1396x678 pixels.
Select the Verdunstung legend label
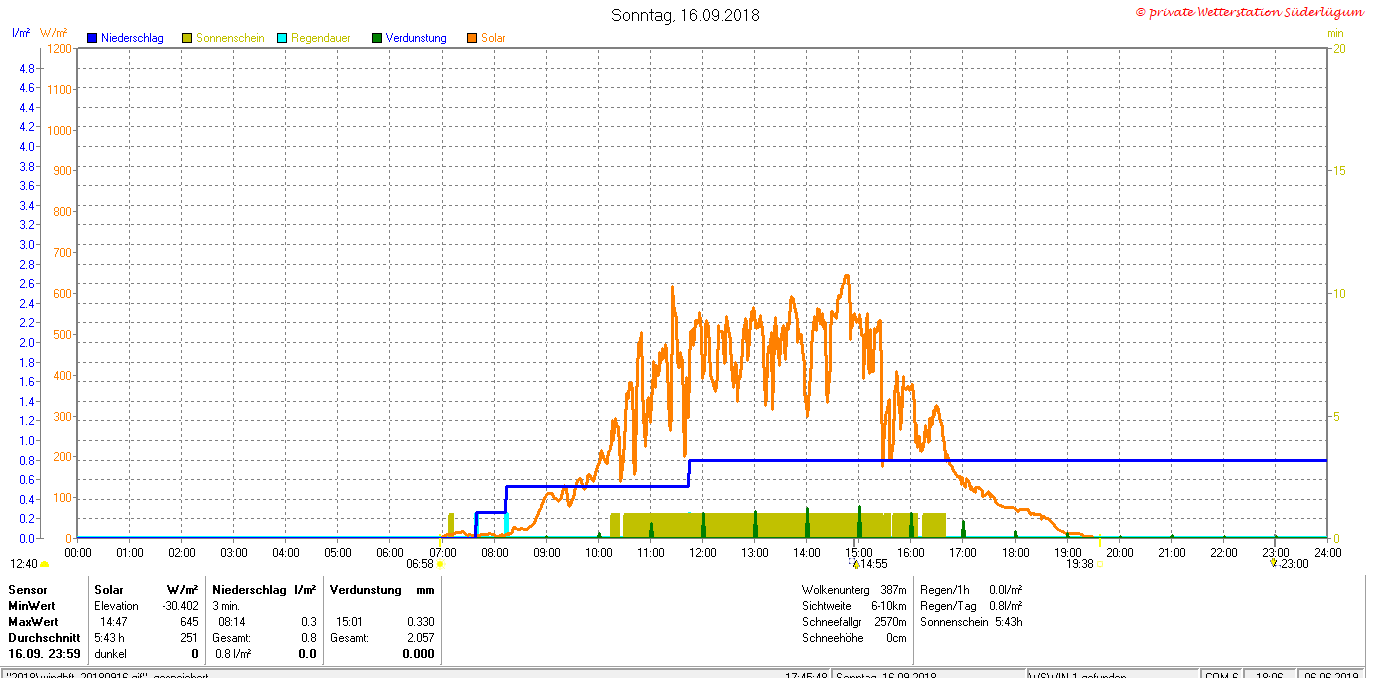tap(416, 38)
